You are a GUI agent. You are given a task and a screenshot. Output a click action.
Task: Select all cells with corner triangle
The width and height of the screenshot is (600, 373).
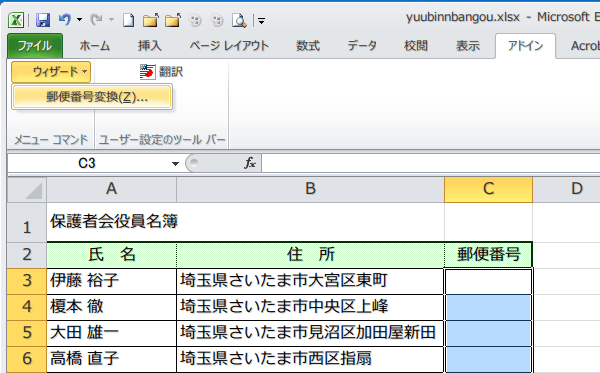[27, 190]
